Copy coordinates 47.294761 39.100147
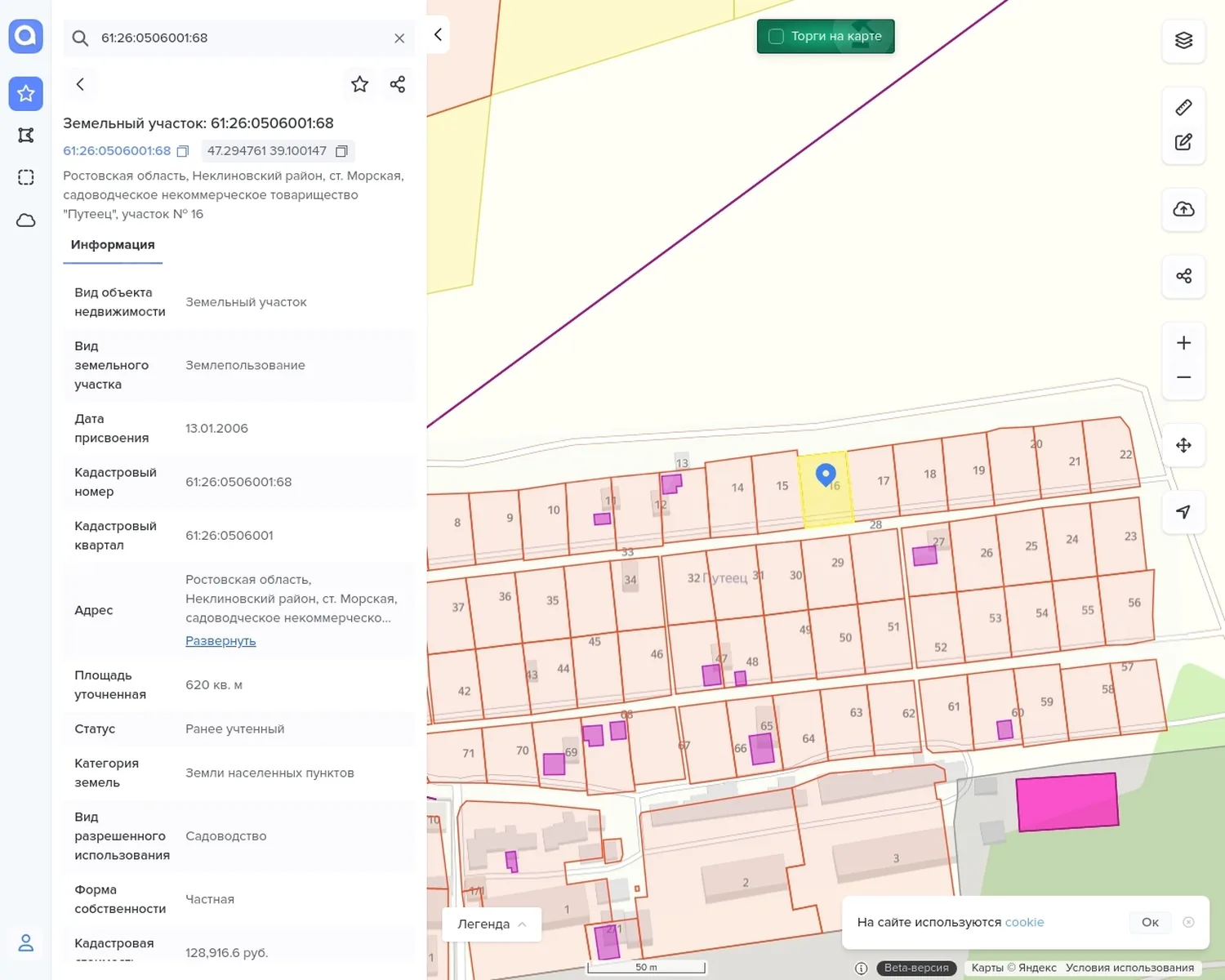The image size is (1225, 980). [341, 151]
